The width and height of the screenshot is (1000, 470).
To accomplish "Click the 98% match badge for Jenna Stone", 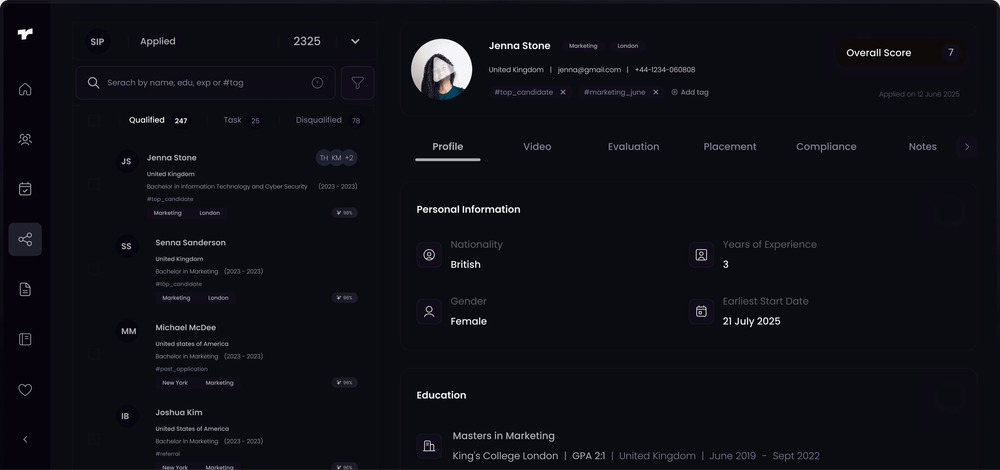I will 344,213.
